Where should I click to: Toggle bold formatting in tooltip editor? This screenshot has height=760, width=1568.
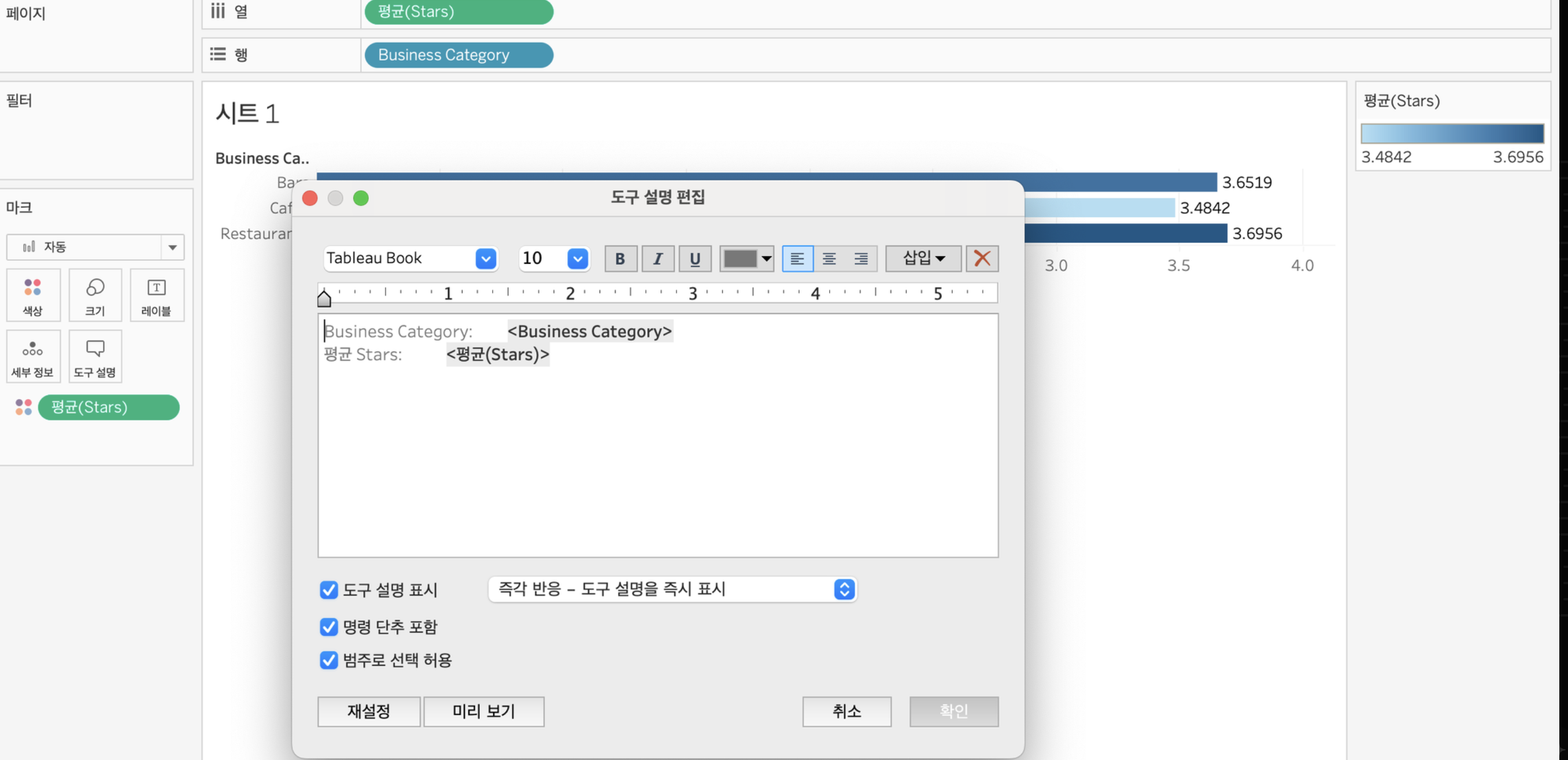click(x=620, y=259)
